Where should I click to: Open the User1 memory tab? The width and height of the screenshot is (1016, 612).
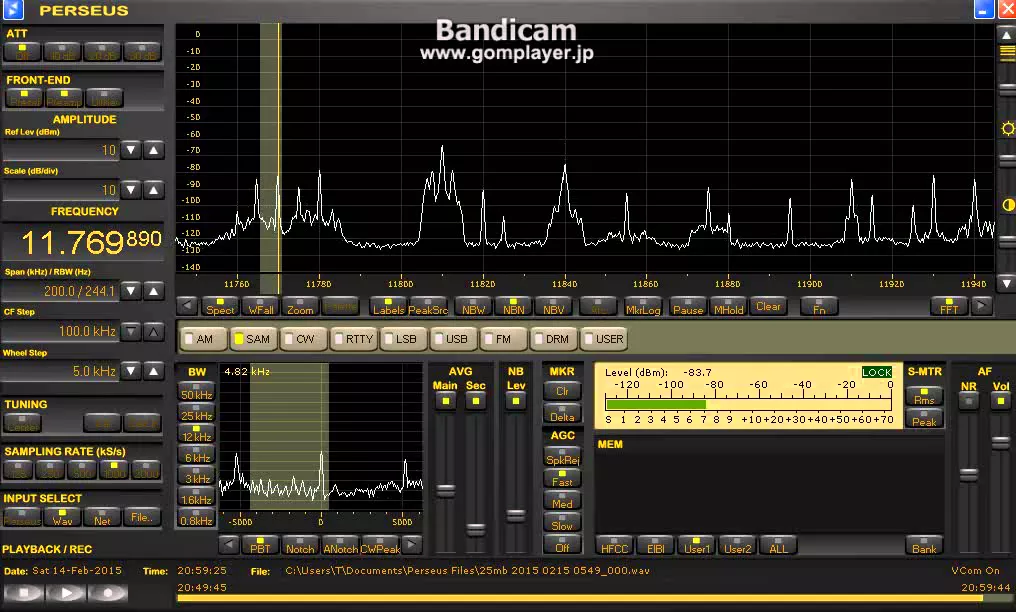pyautogui.click(x=697, y=545)
